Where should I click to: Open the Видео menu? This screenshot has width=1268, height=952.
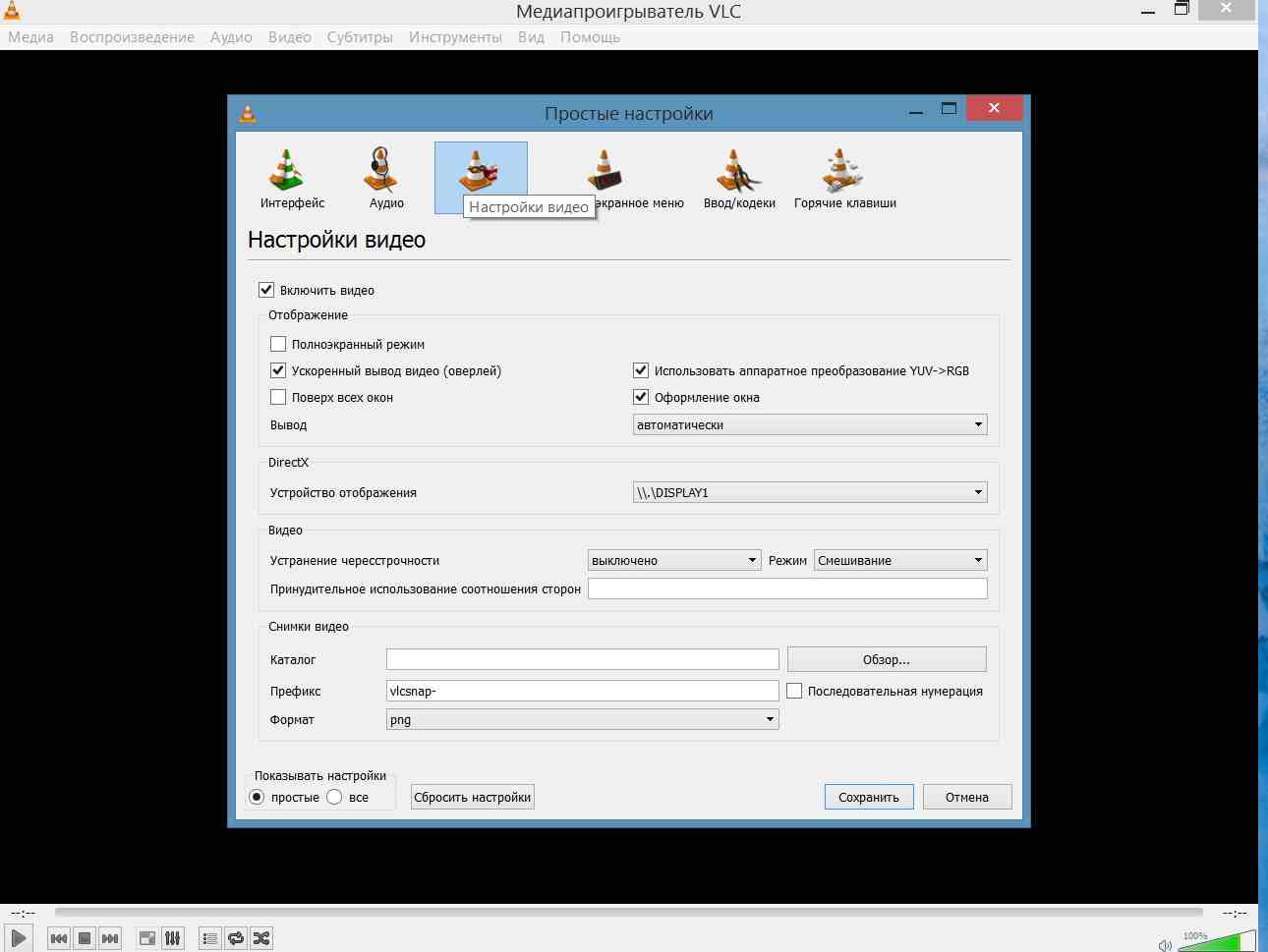pos(290,37)
